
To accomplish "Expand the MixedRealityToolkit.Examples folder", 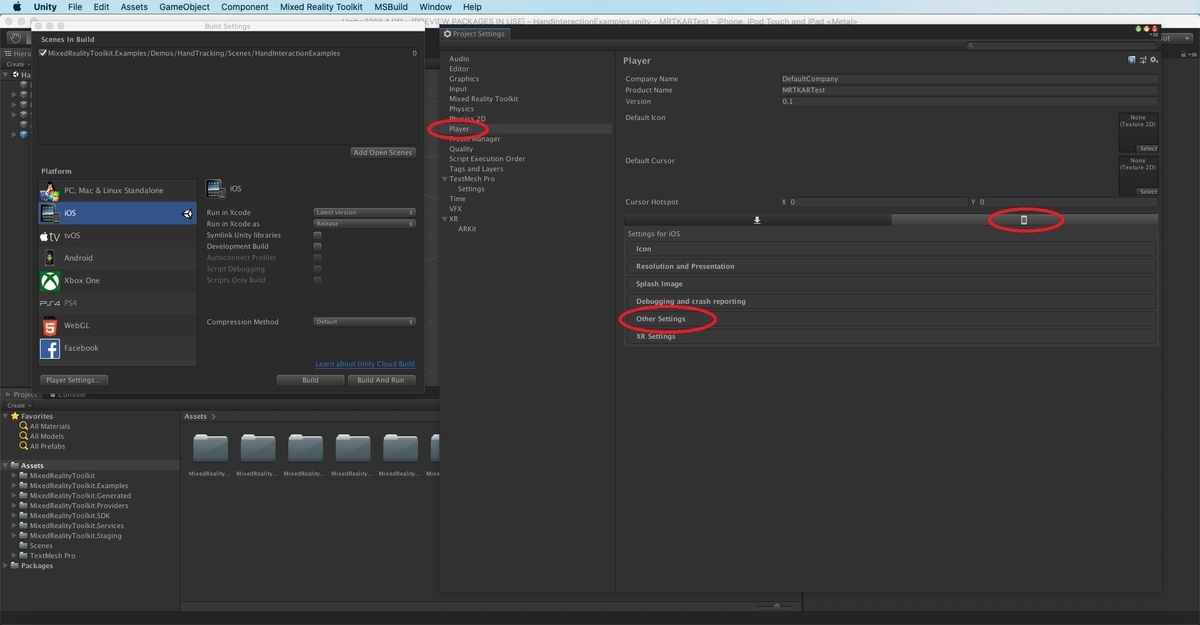I will (14, 486).
